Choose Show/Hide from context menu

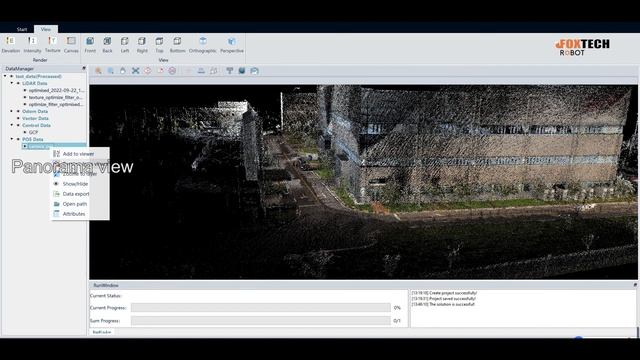click(80, 184)
